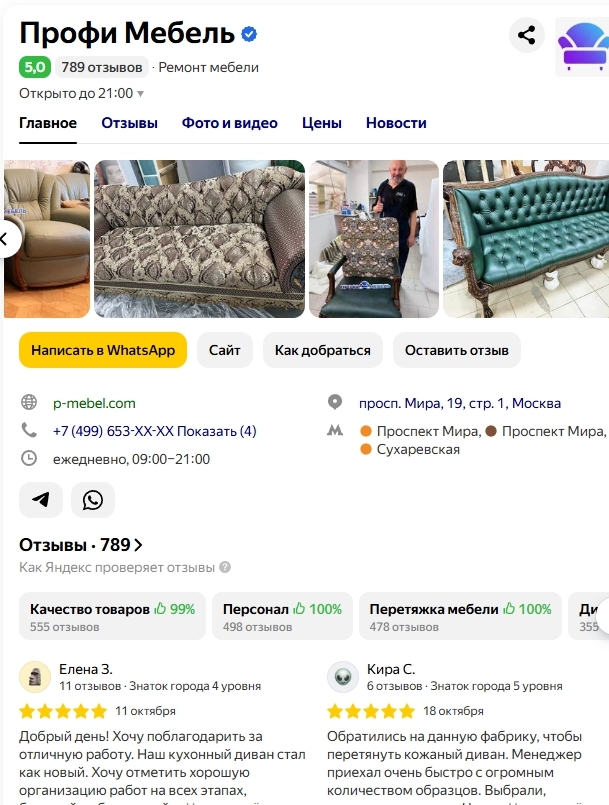
Task: Expand the Отзывы · 789 section
Action: pos(81,545)
